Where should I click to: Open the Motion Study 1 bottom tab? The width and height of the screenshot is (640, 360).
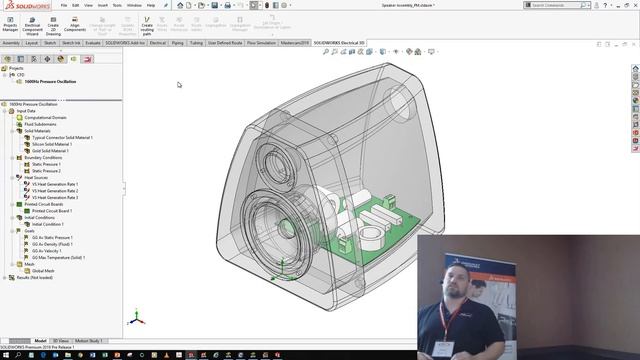[89, 341]
